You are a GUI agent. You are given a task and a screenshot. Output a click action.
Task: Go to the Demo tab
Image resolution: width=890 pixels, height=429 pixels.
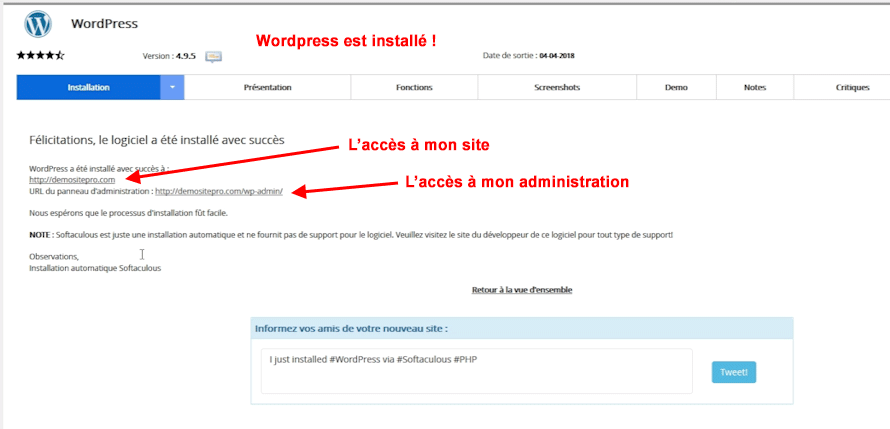point(676,87)
